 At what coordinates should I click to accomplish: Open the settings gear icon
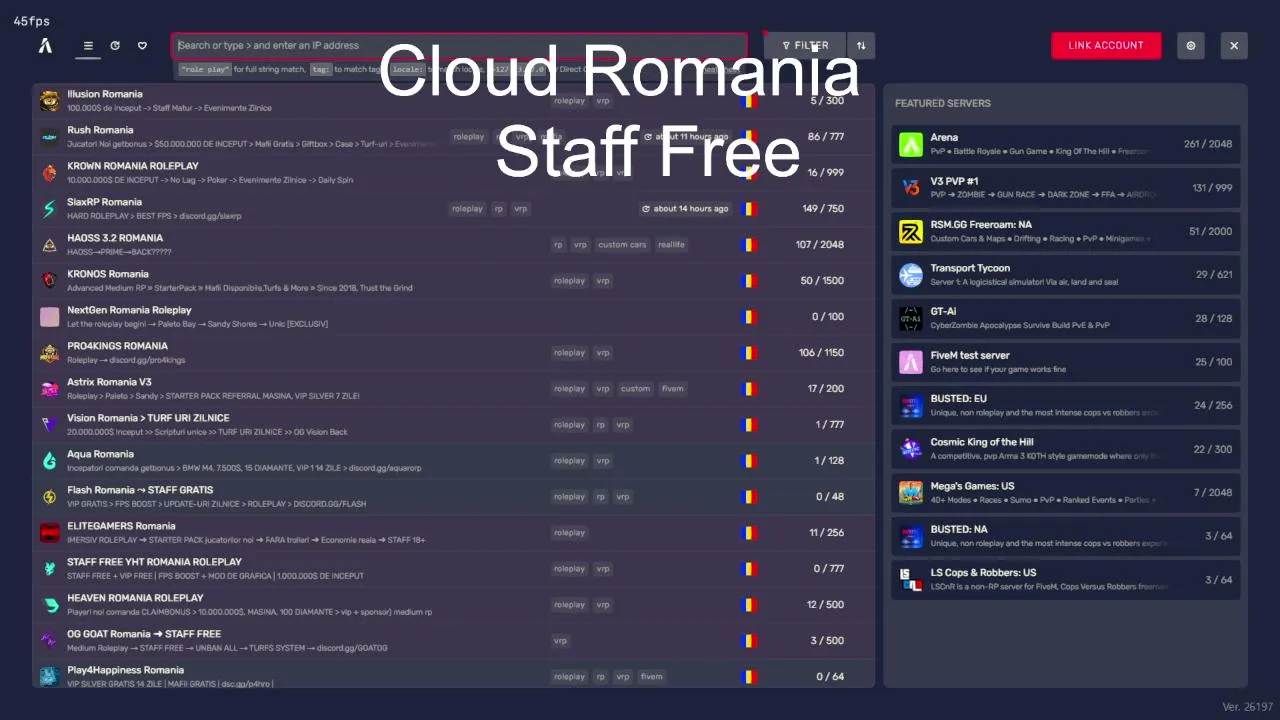click(1190, 45)
